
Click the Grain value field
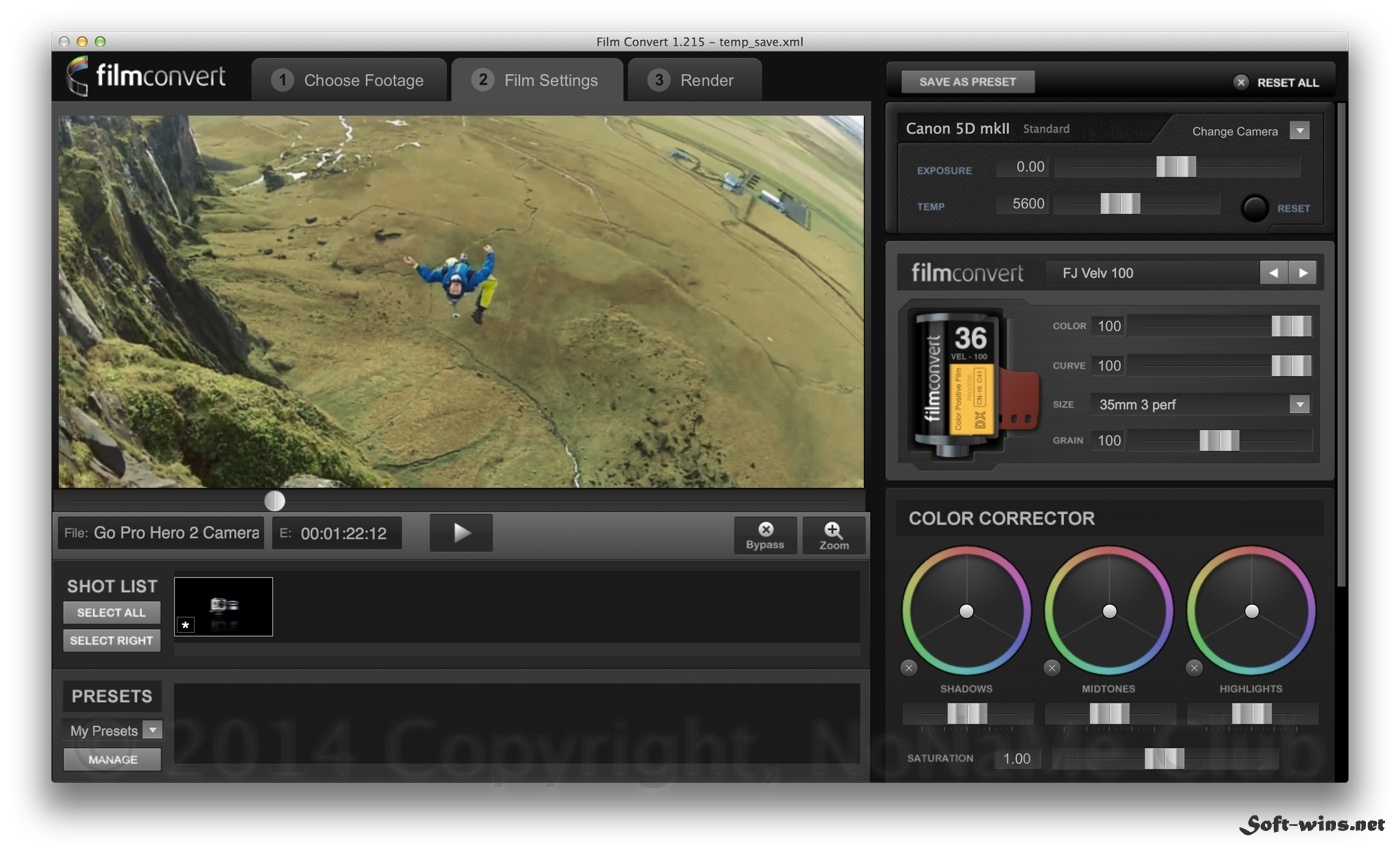pos(1108,440)
